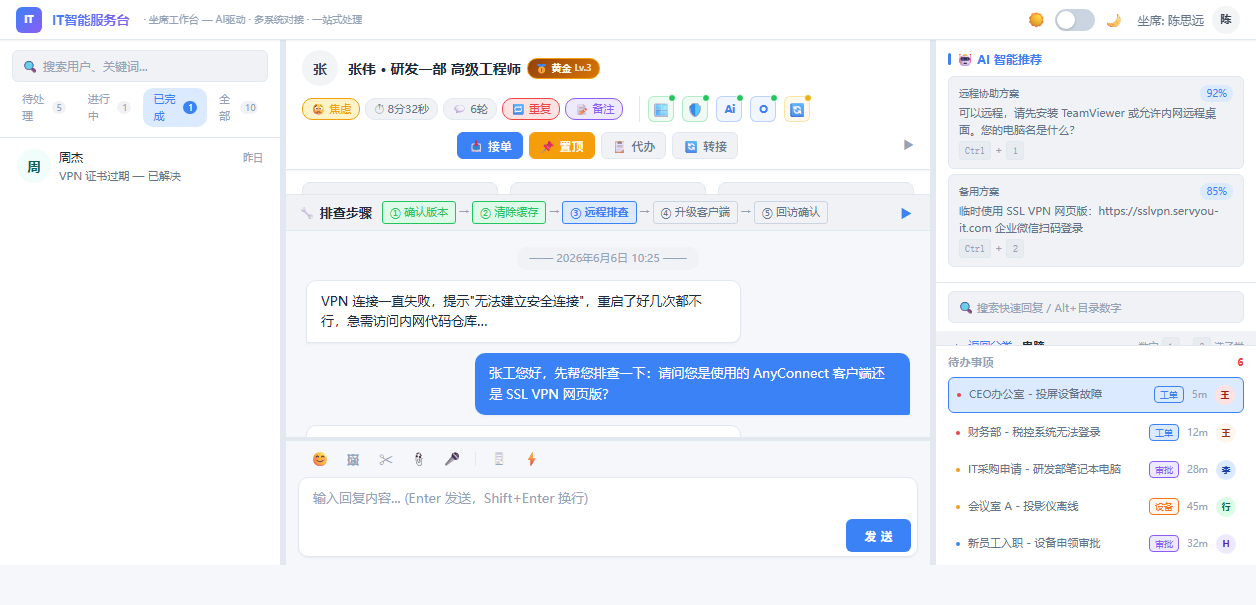Click the moon icon beside theme switch

1113,20
